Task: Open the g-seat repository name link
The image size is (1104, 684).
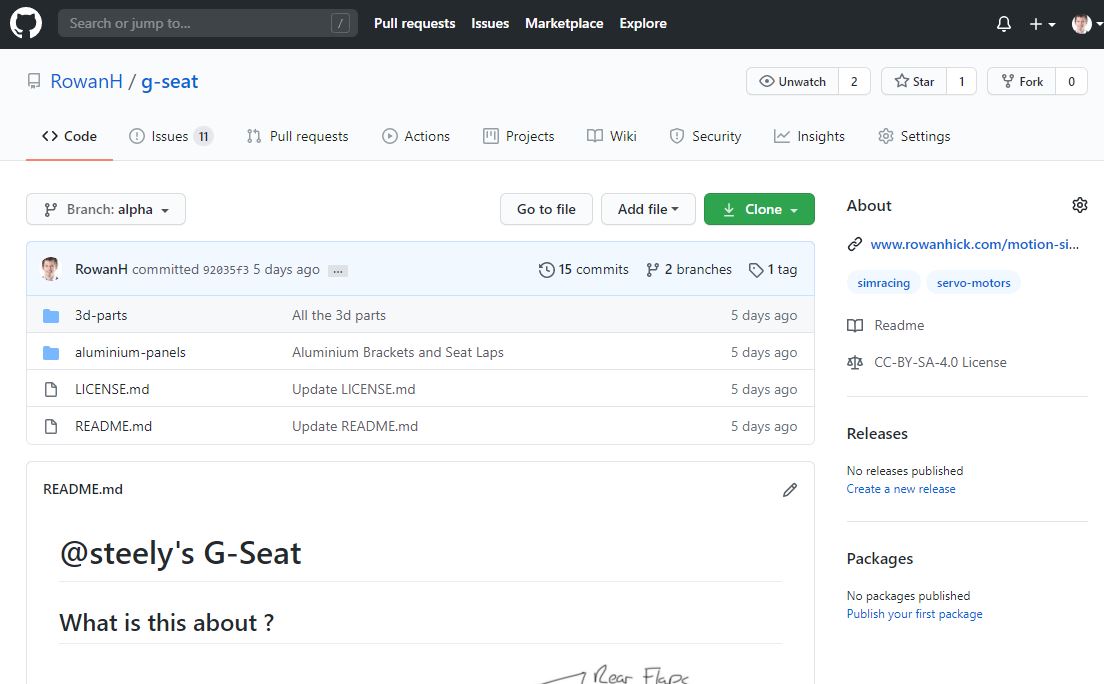Action: [170, 82]
